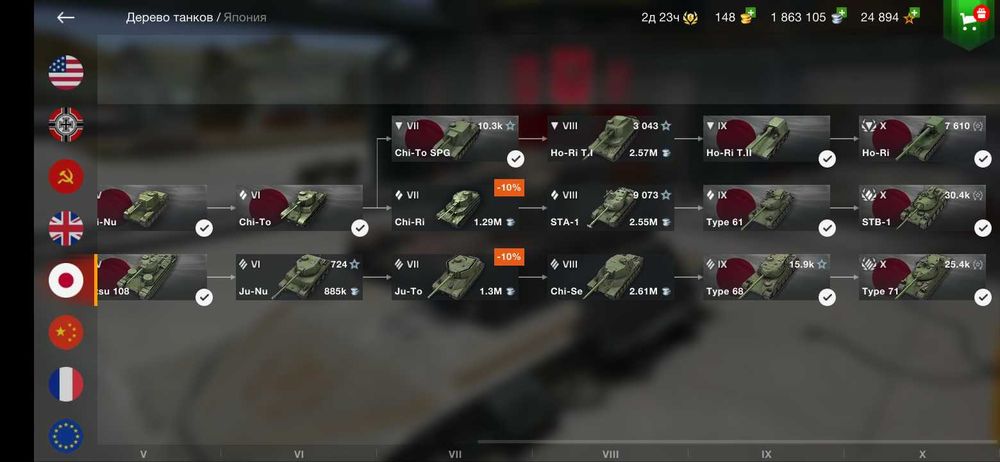
Task: Open the Chi-Ri tank card
Action: 455,208
